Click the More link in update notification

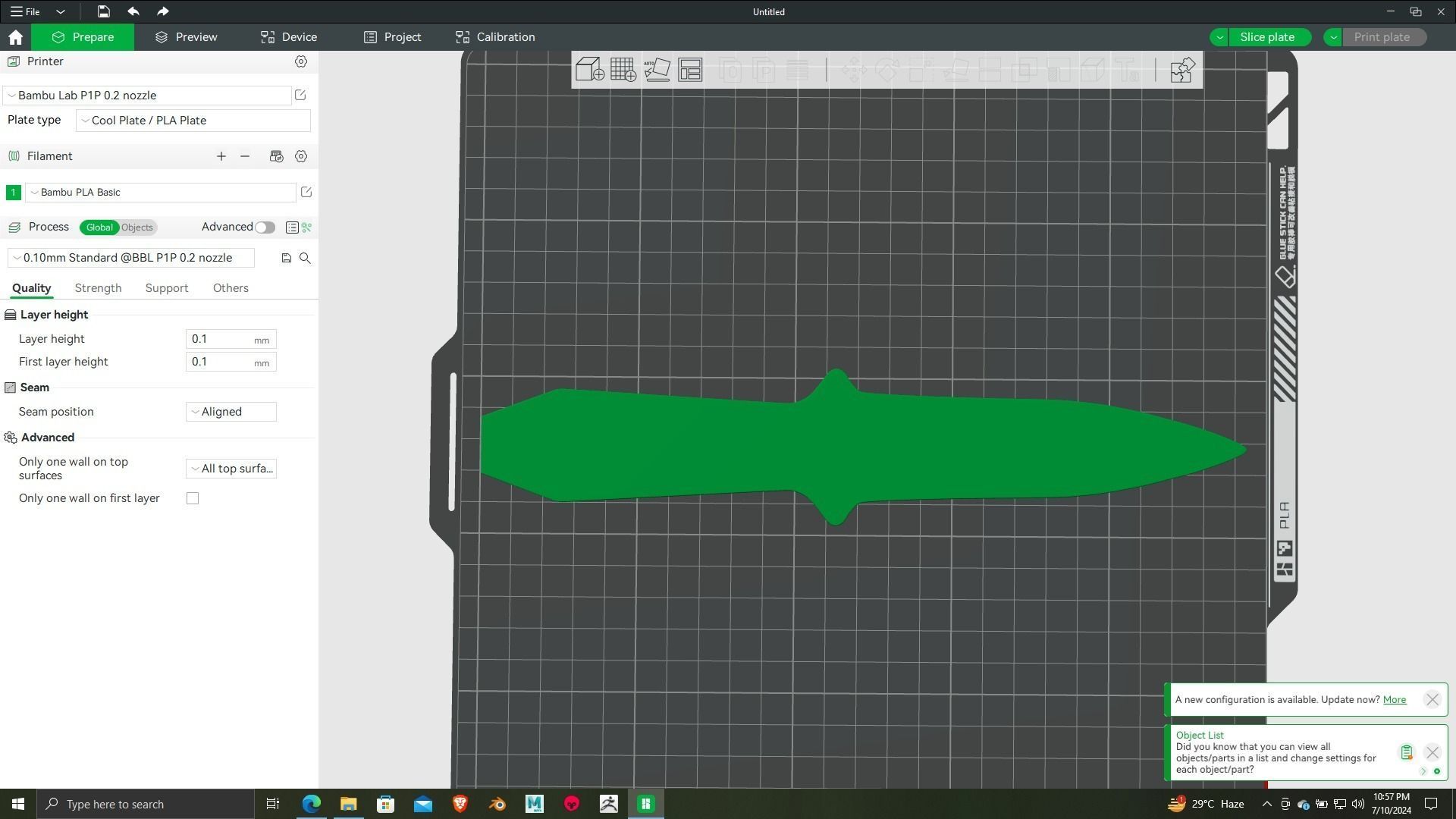tap(1394, 700)
